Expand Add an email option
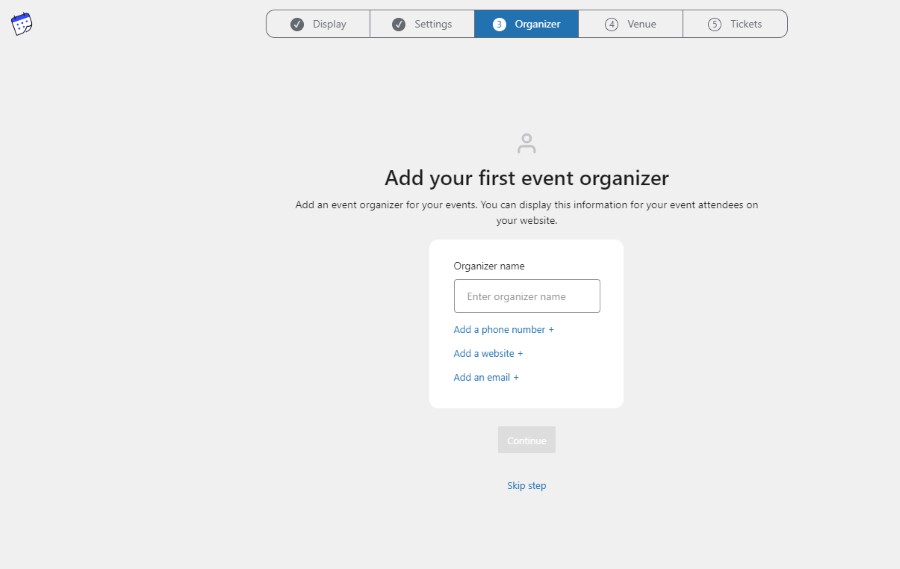Image resolution: width=900 pixels, height=569 pixels. 486,378
